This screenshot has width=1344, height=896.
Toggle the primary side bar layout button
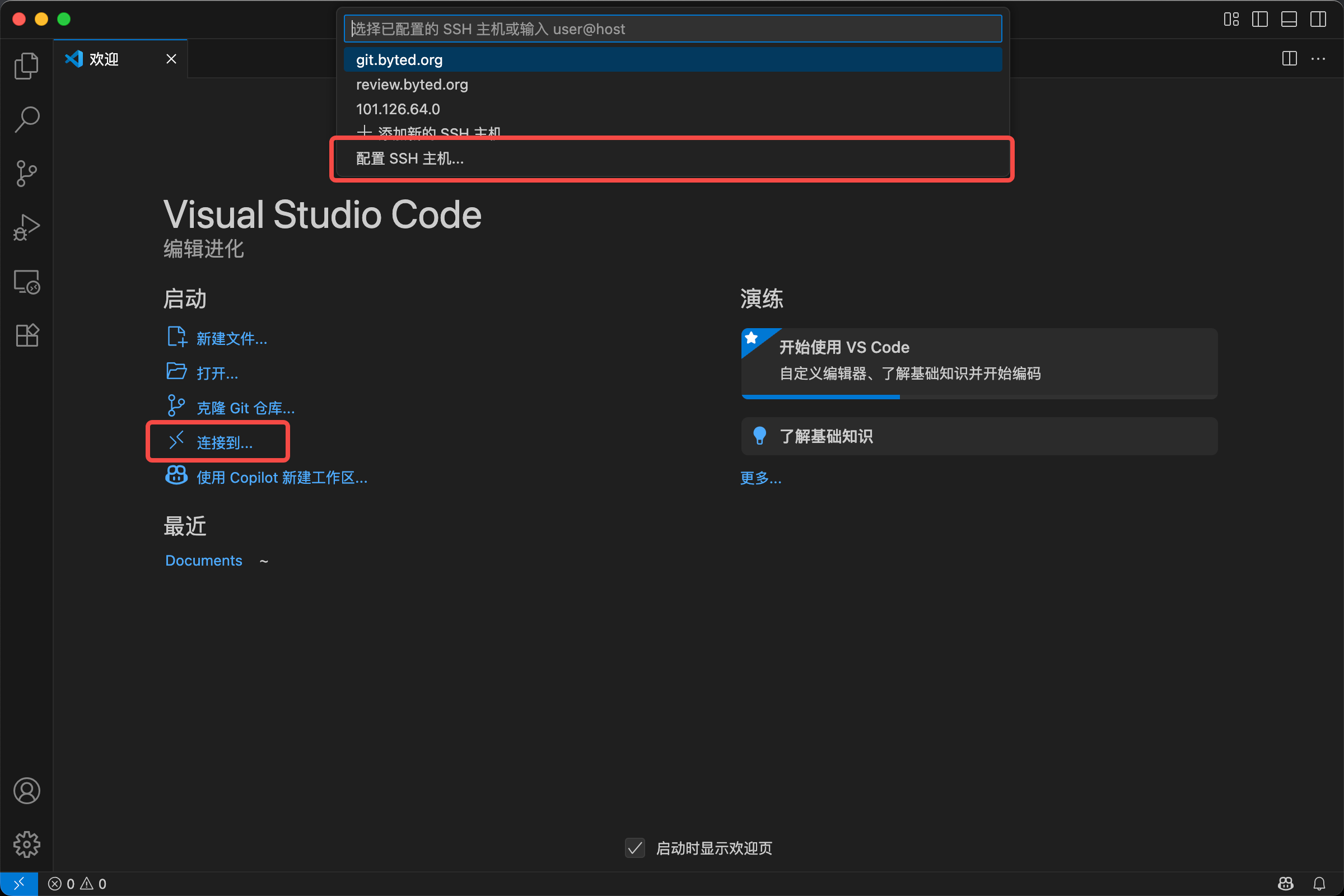coord(1259,20)
